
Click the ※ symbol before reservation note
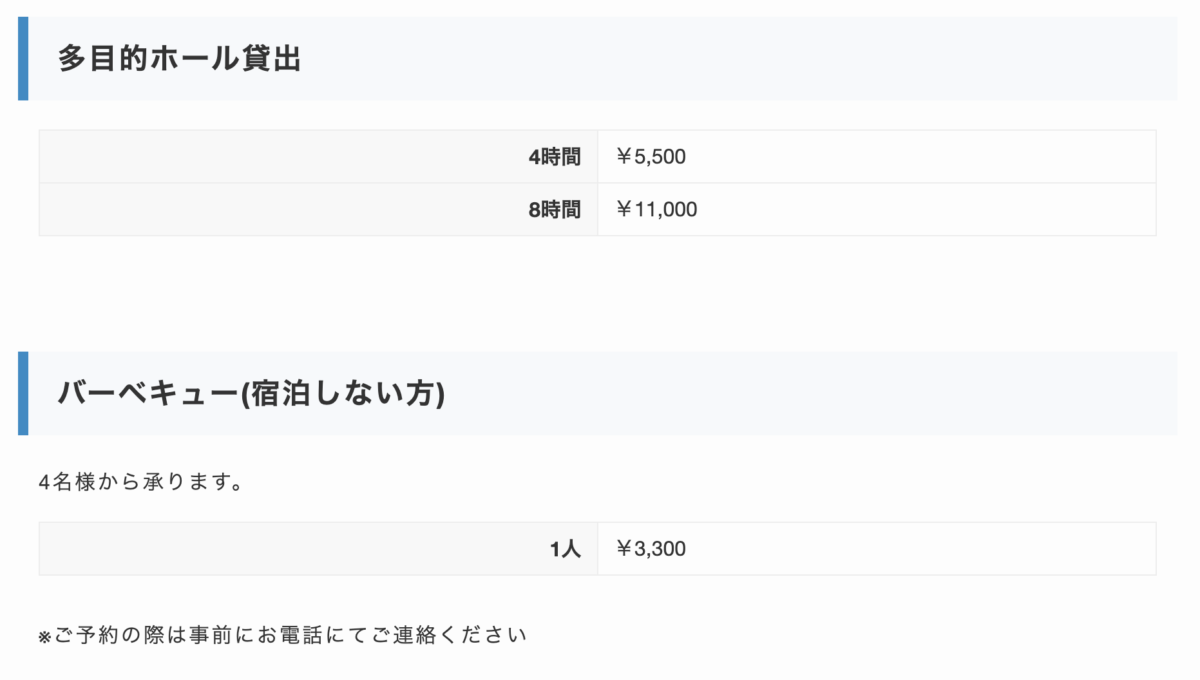pyautogui.click(x=44, y=636)
